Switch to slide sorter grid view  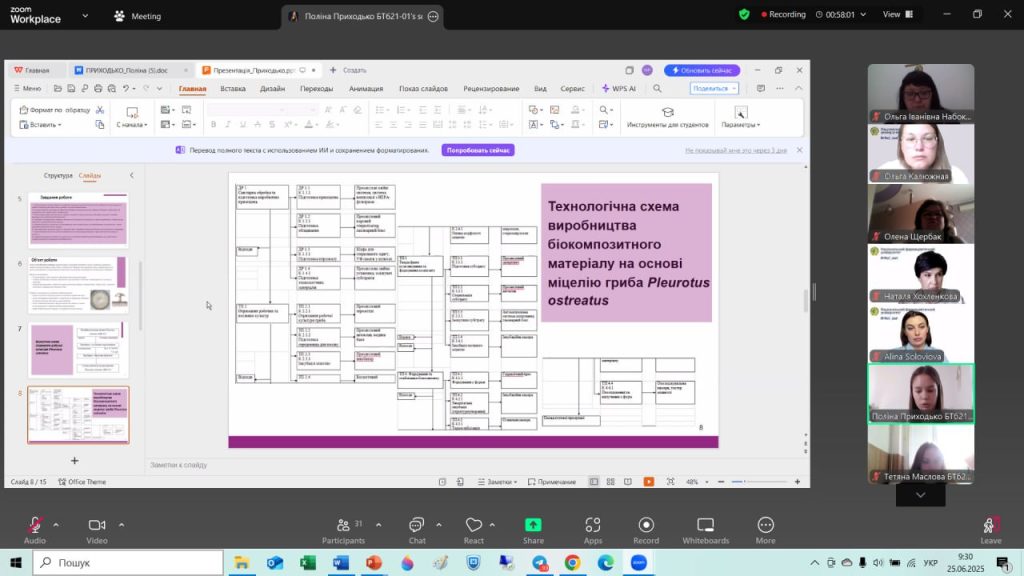(x=611, y=482)
